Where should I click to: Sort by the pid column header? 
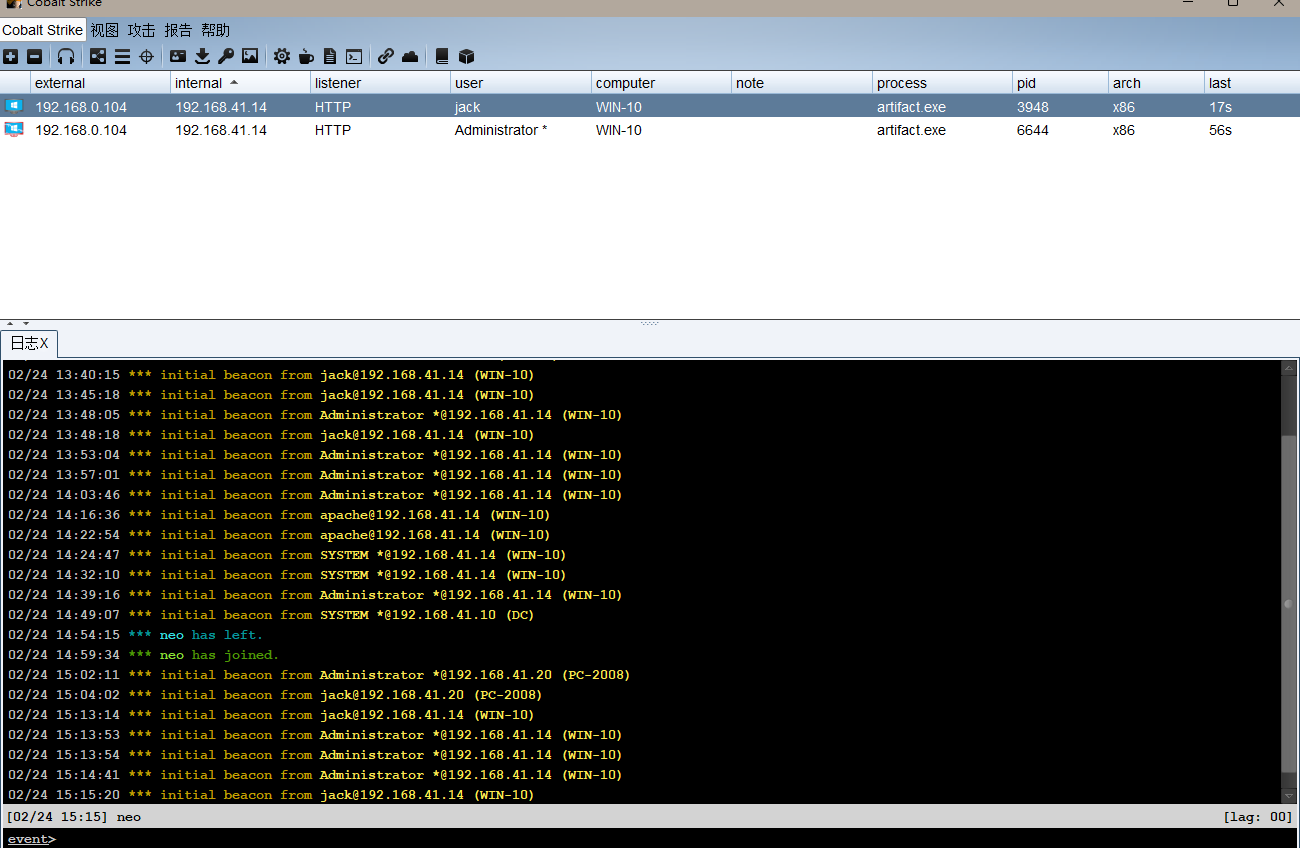click(x=1060, y=83)
